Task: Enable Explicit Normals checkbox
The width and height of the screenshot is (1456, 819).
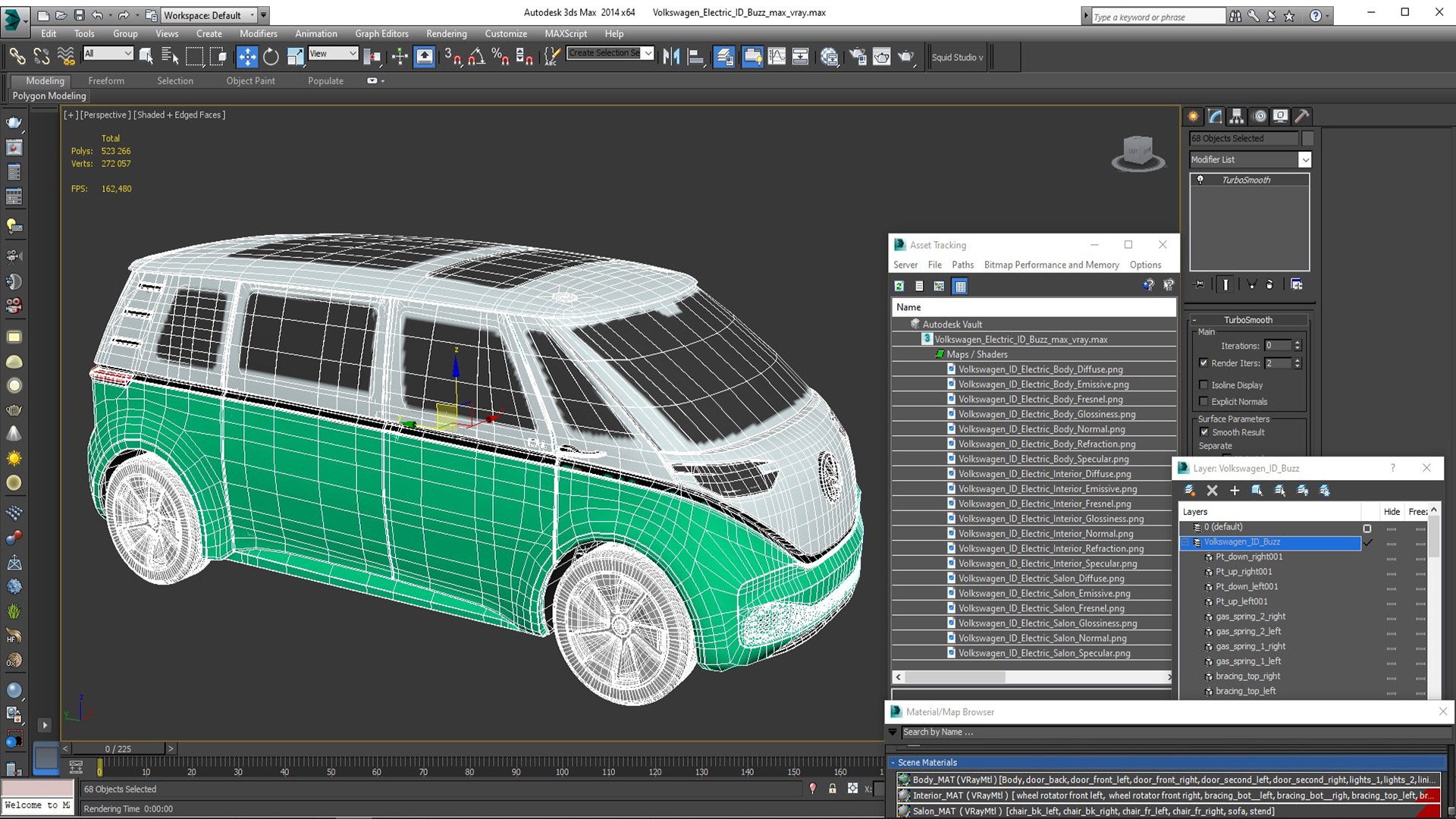Action: [1203, 401]
